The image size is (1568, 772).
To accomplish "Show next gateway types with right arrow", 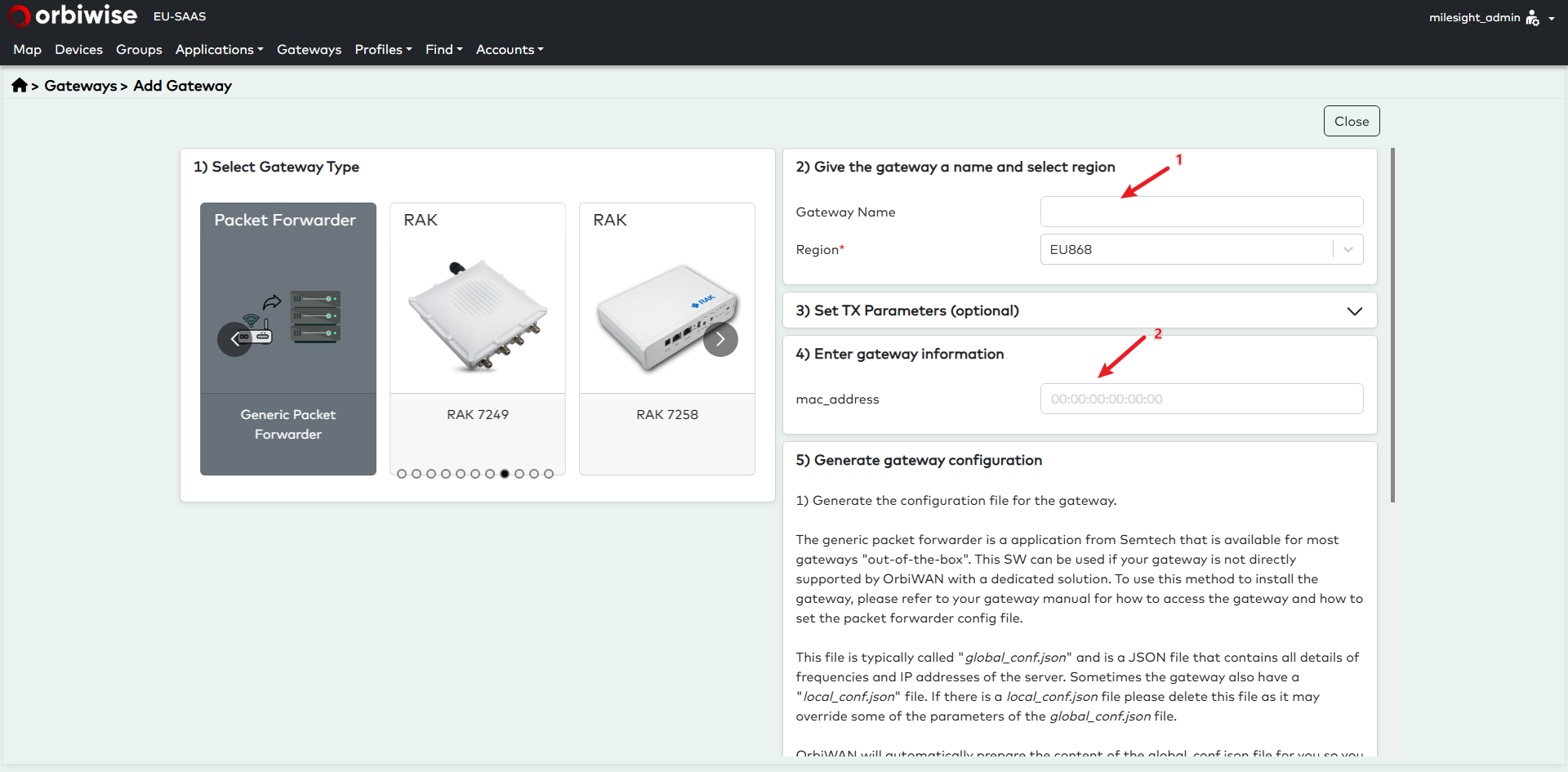I will pyautogui.click(x=720, y=339).
